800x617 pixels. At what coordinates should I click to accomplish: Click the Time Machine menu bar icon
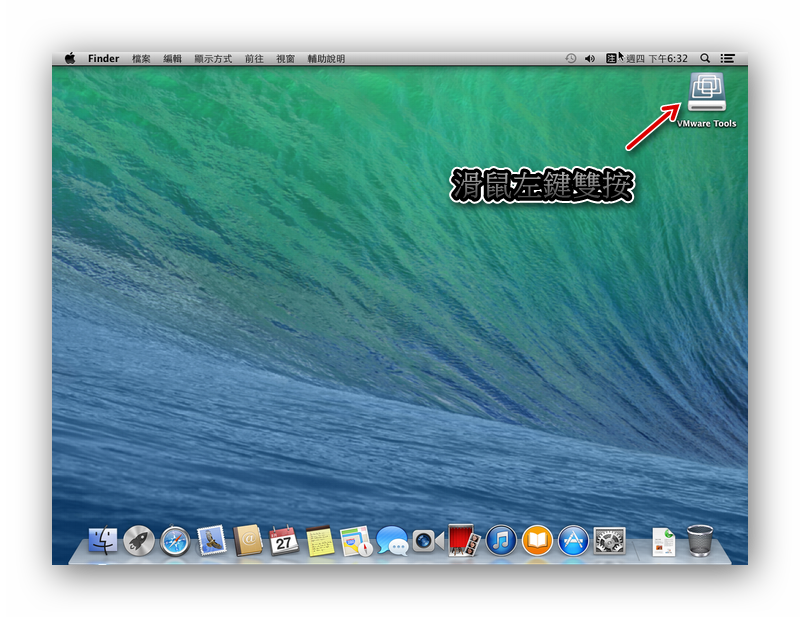click(570, 59)
